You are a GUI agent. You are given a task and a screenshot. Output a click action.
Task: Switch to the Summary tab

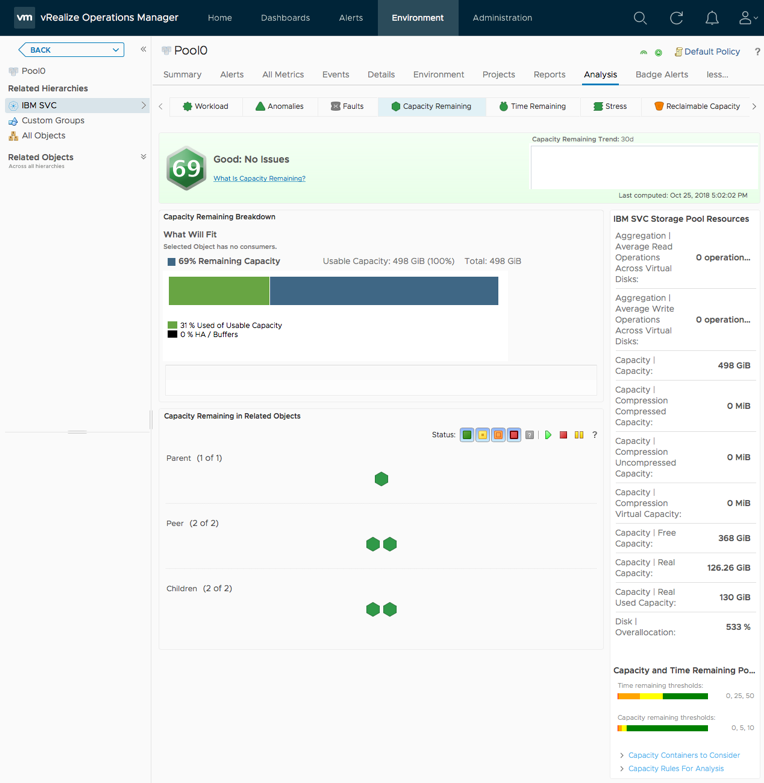tap(182, 74)
